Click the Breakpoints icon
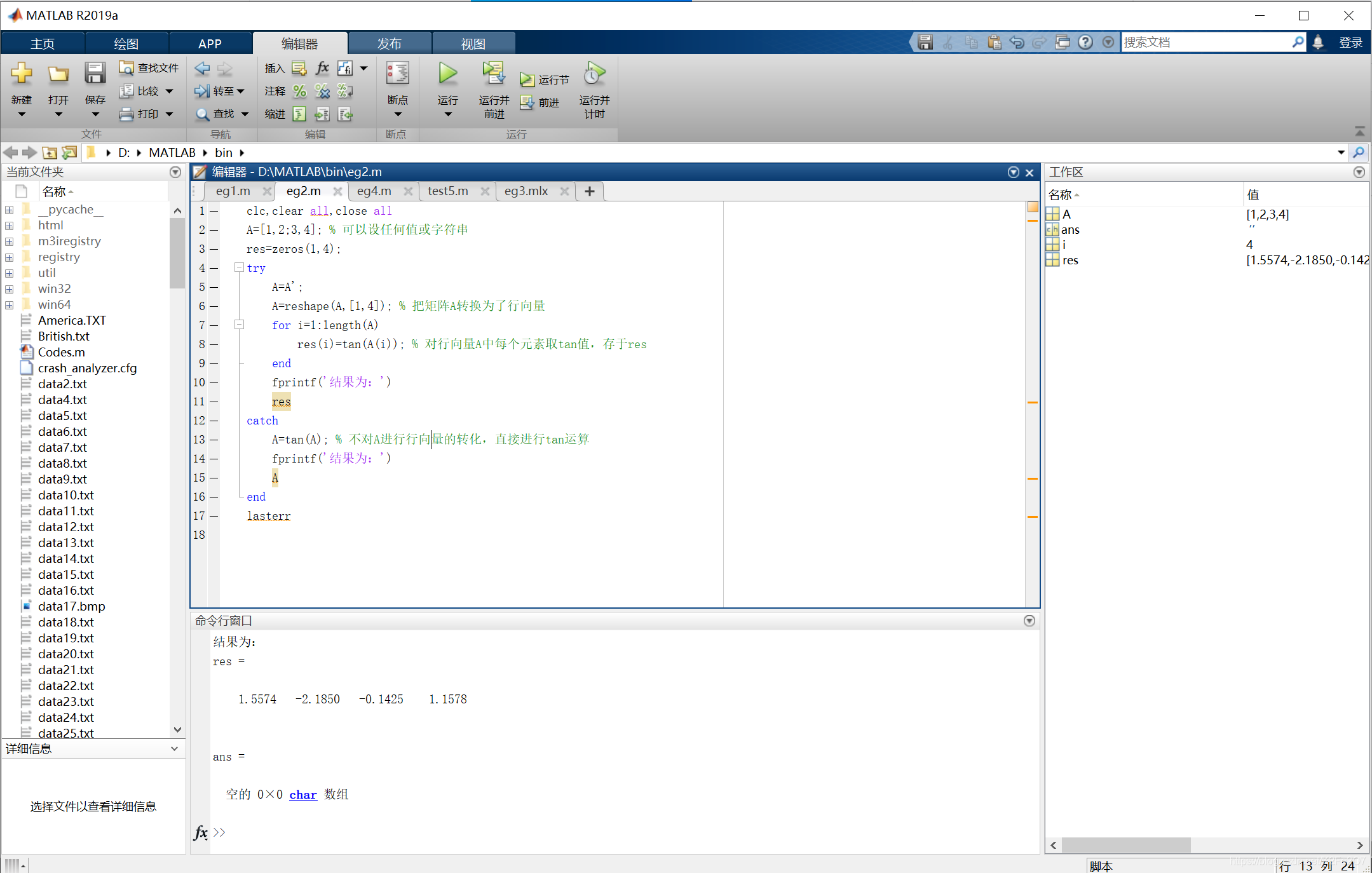Viewport: 1372px width, 873px height. coord(397,74)
